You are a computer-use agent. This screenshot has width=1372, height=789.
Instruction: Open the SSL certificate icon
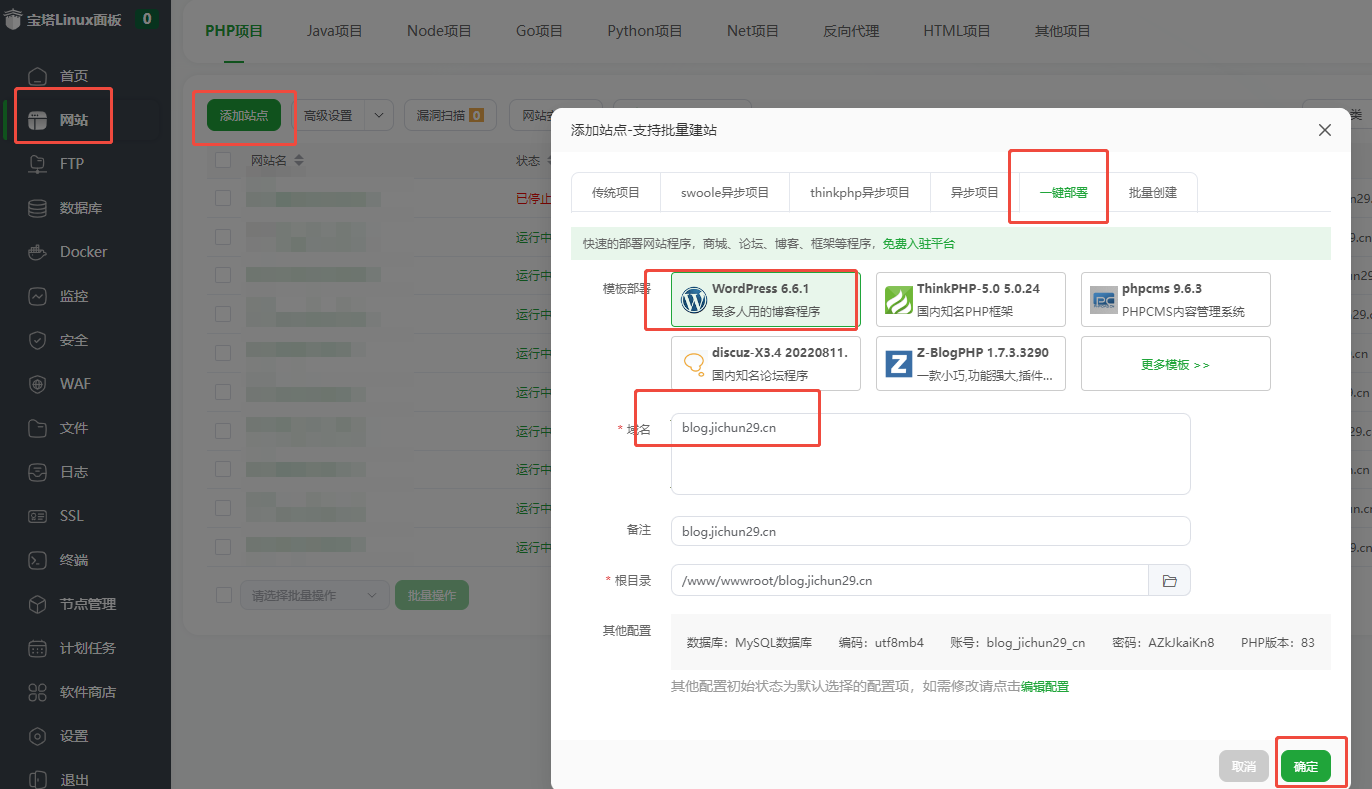tap(37, 516)
